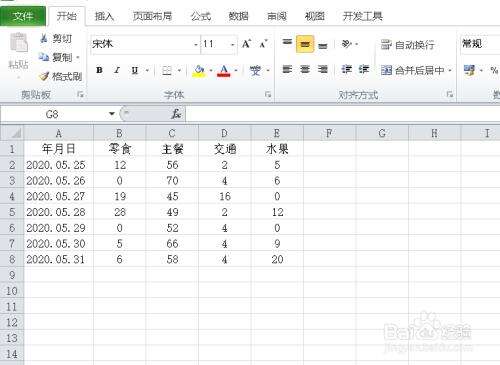Toggle middle vertical alignment

(305, 44)
